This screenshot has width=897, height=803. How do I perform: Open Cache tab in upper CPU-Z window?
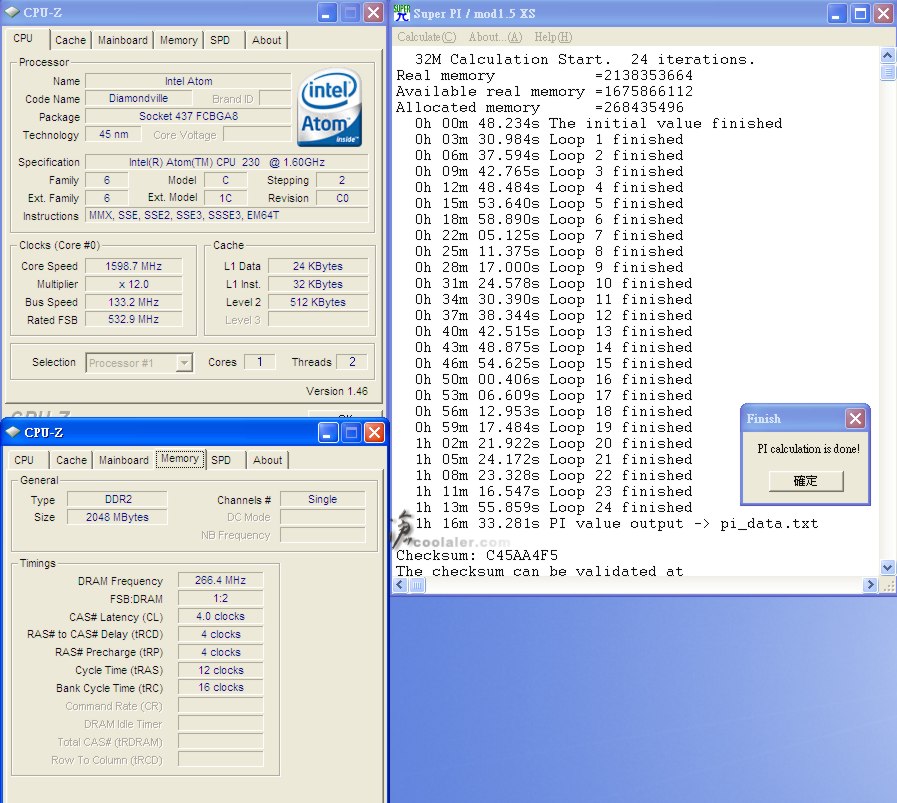tap(70, 40)
